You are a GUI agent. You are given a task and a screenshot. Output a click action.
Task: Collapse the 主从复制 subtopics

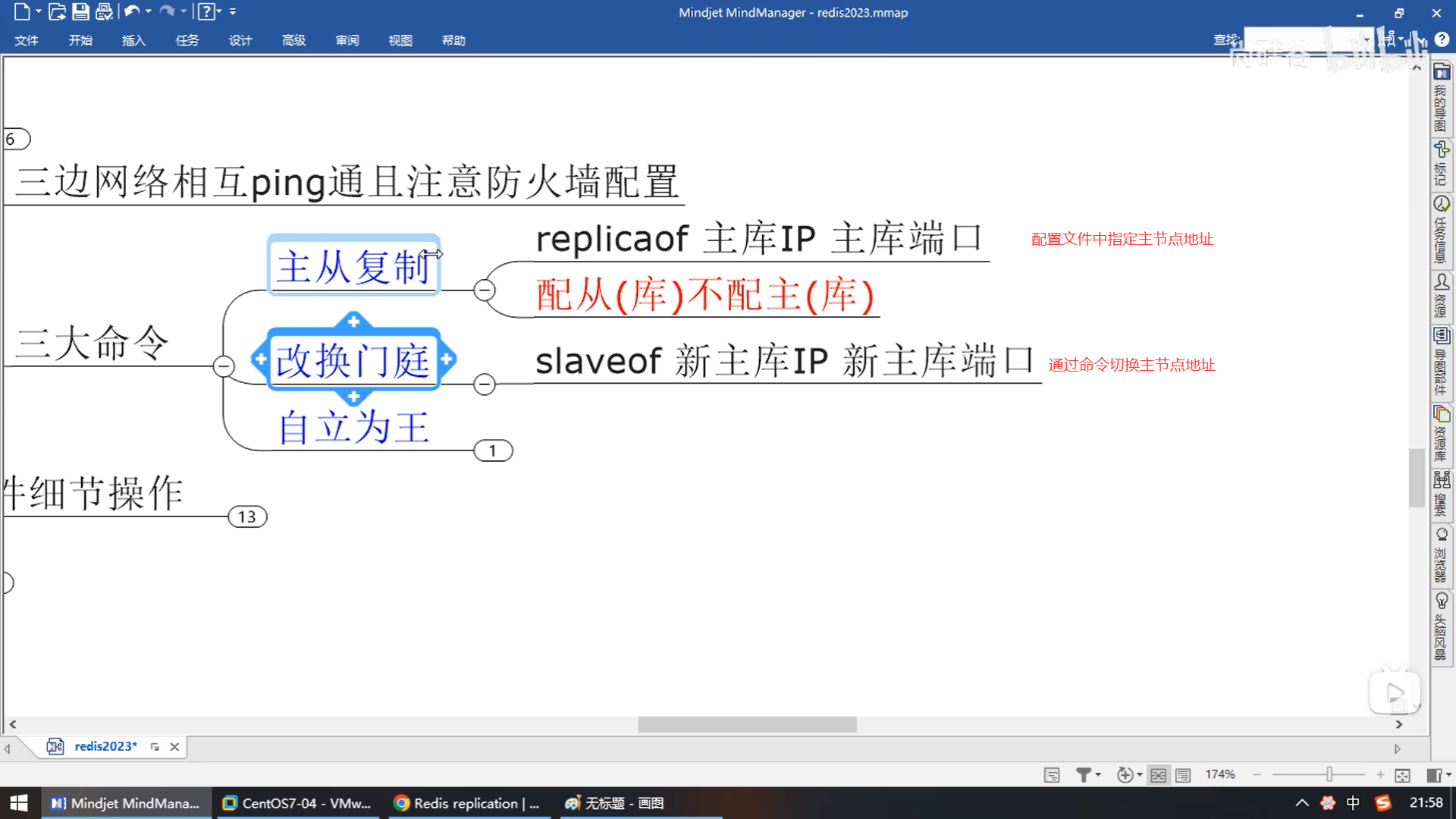click(484, 290)
